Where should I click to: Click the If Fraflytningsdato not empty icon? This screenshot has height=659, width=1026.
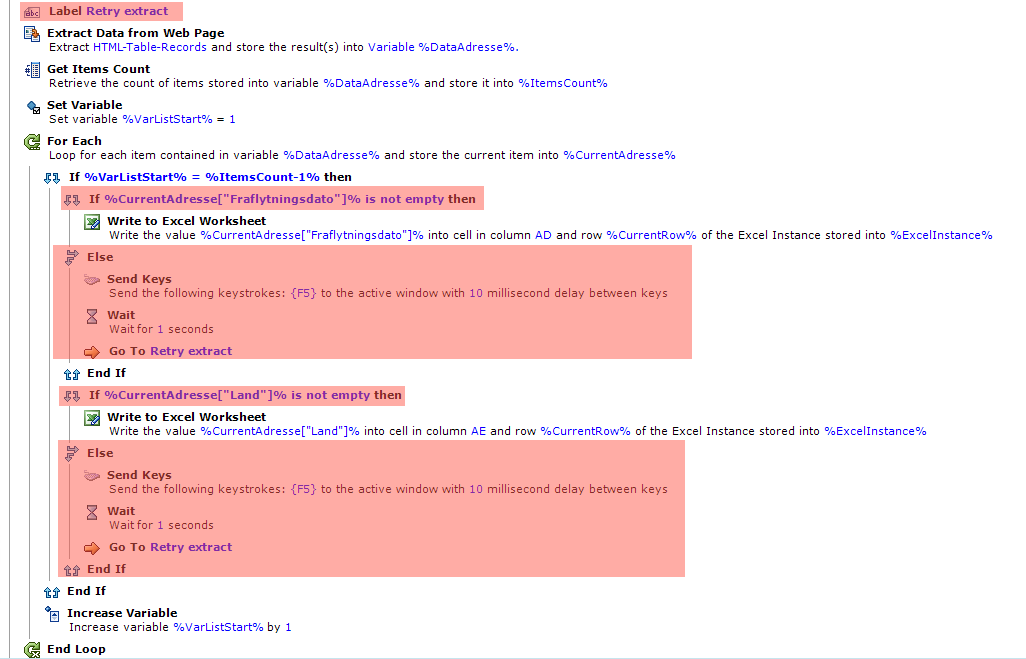point(72,200)
